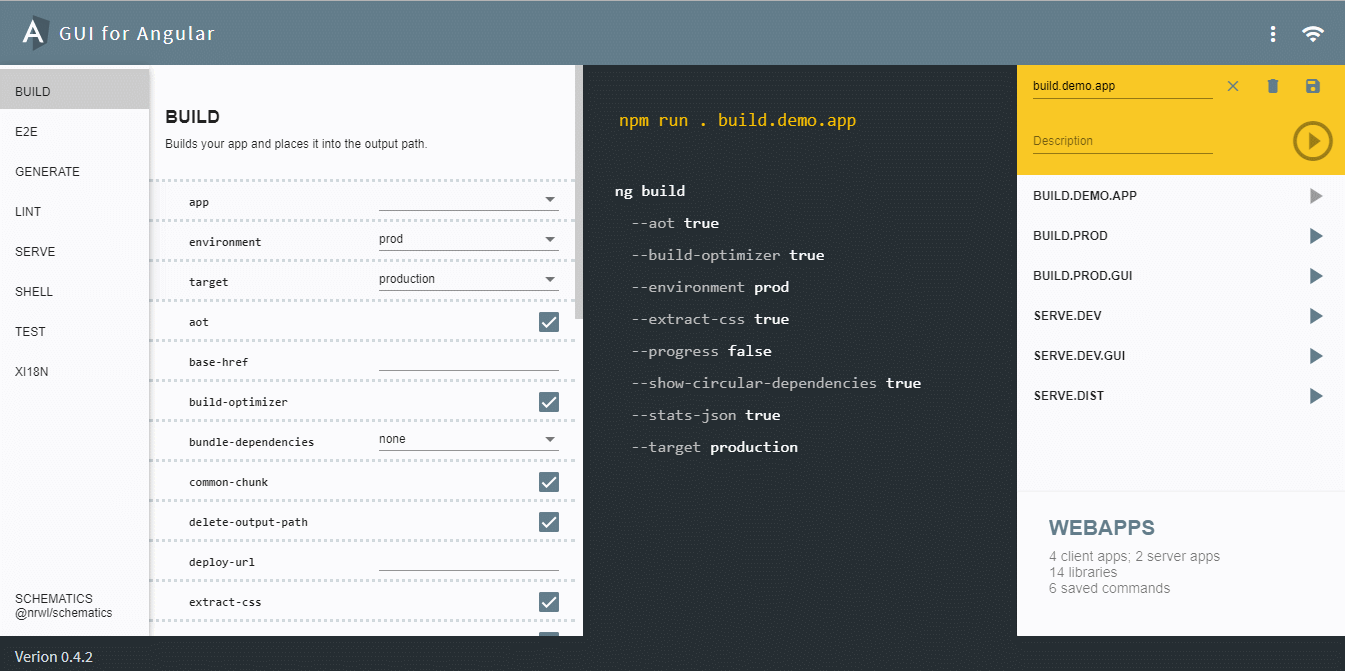
Task: Open the environment dropdown showing prod
Action: click(x=469, y=240)
